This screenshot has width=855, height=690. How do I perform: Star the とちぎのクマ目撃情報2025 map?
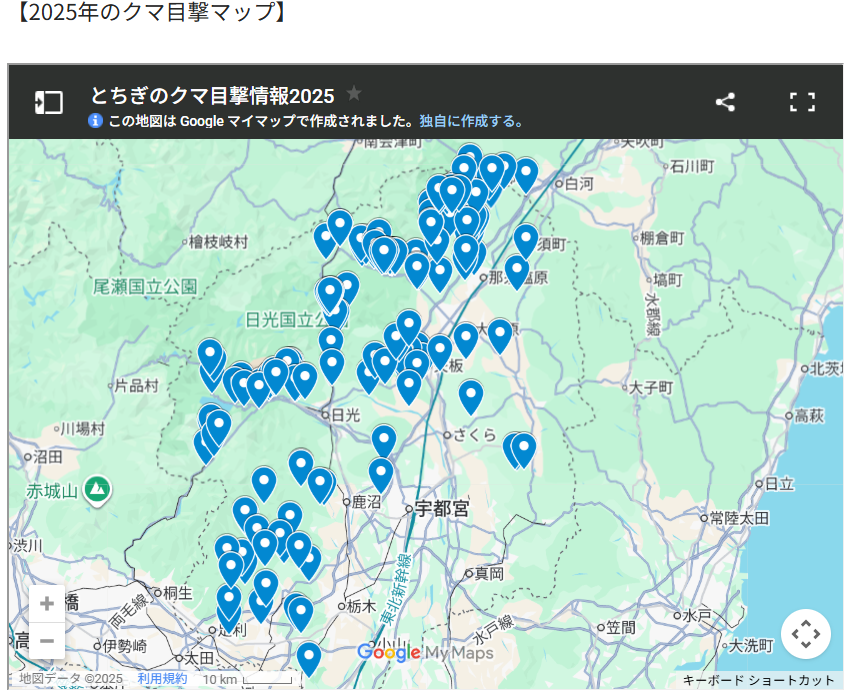(354, 94)
